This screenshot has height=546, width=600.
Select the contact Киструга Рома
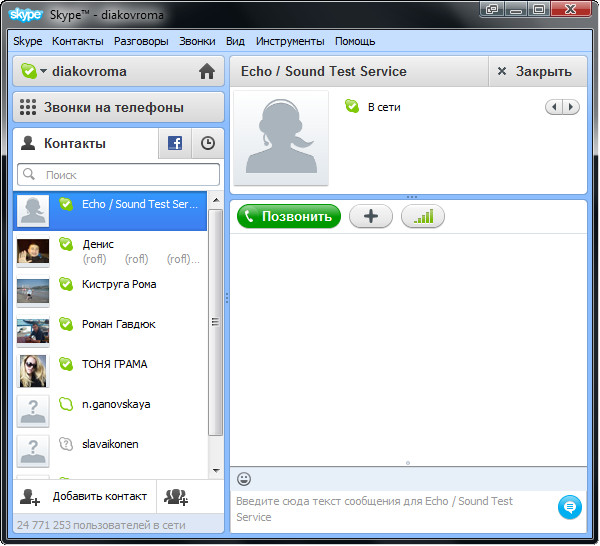tap(110, 291)
